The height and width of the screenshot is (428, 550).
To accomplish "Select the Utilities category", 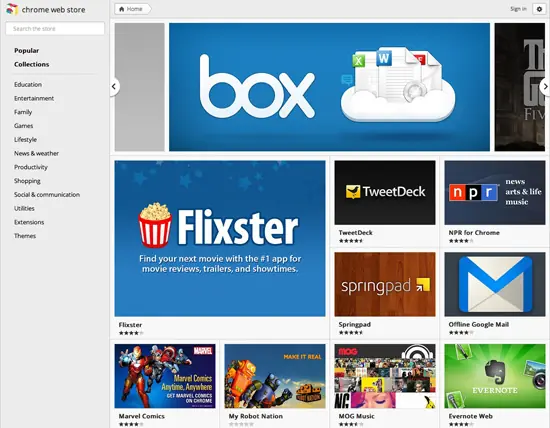I will pos(24,208).
